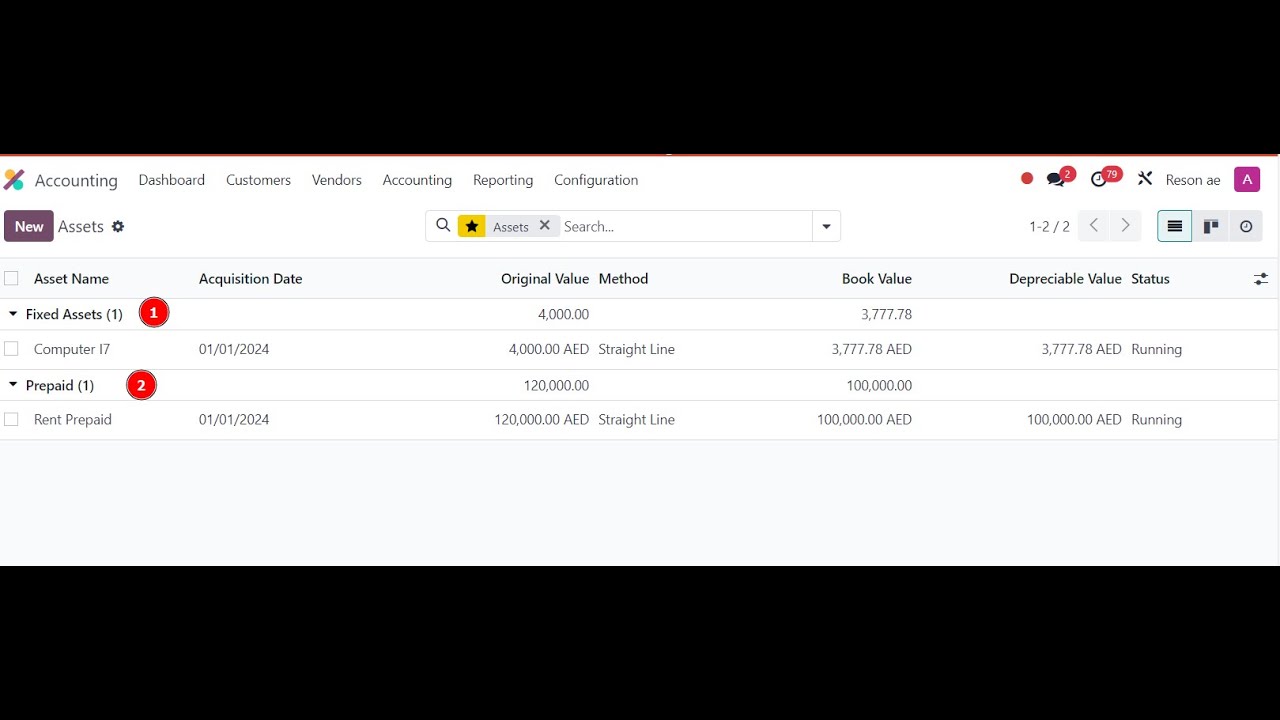Select the Computer I7 row checkbox
The width and height of the screenshot is (1280, 720).
[11, 349]
